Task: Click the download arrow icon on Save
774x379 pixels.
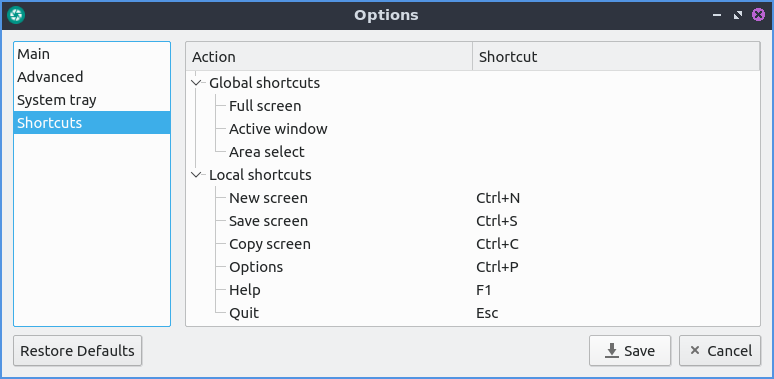Action: click(612, 351)
